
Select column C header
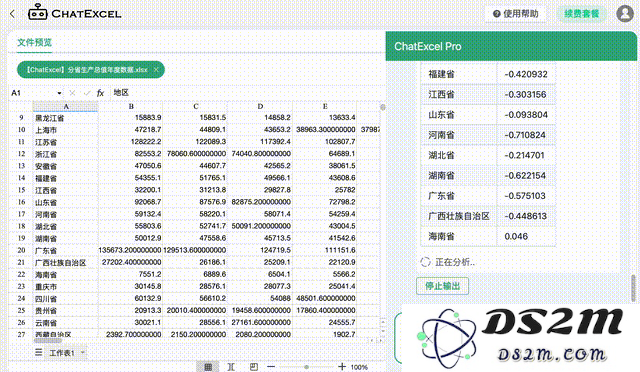(x=196, y=107)
